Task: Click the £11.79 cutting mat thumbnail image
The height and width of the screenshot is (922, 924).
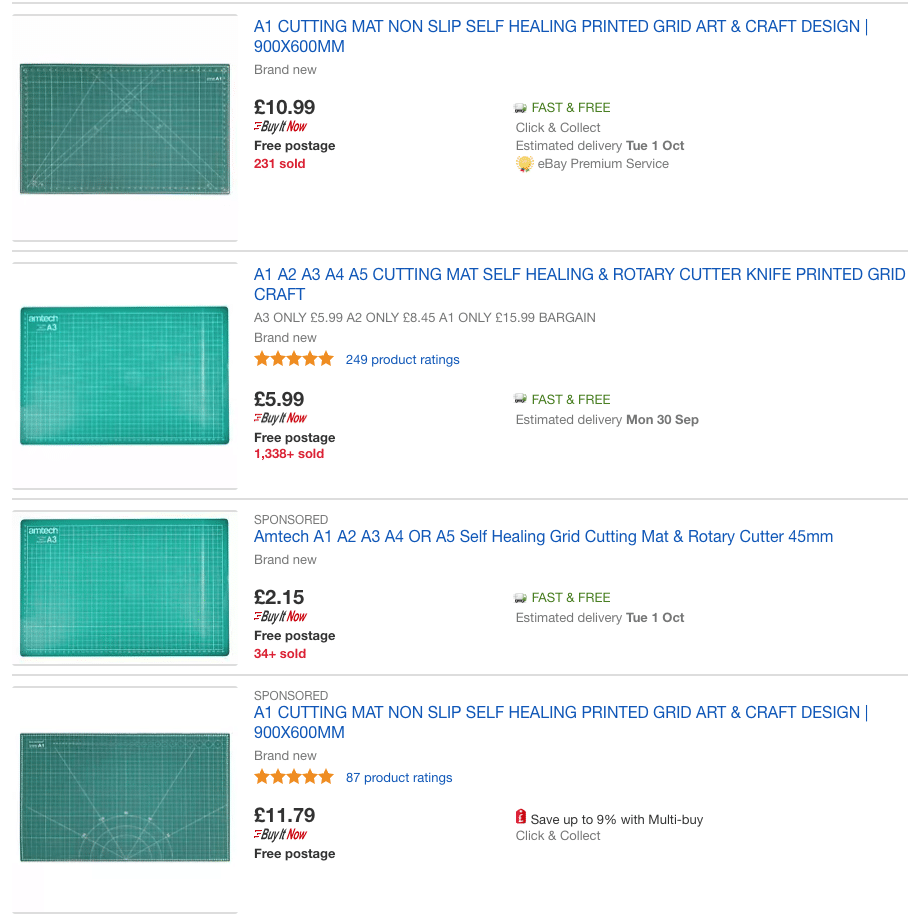Action: pos(125,797)
